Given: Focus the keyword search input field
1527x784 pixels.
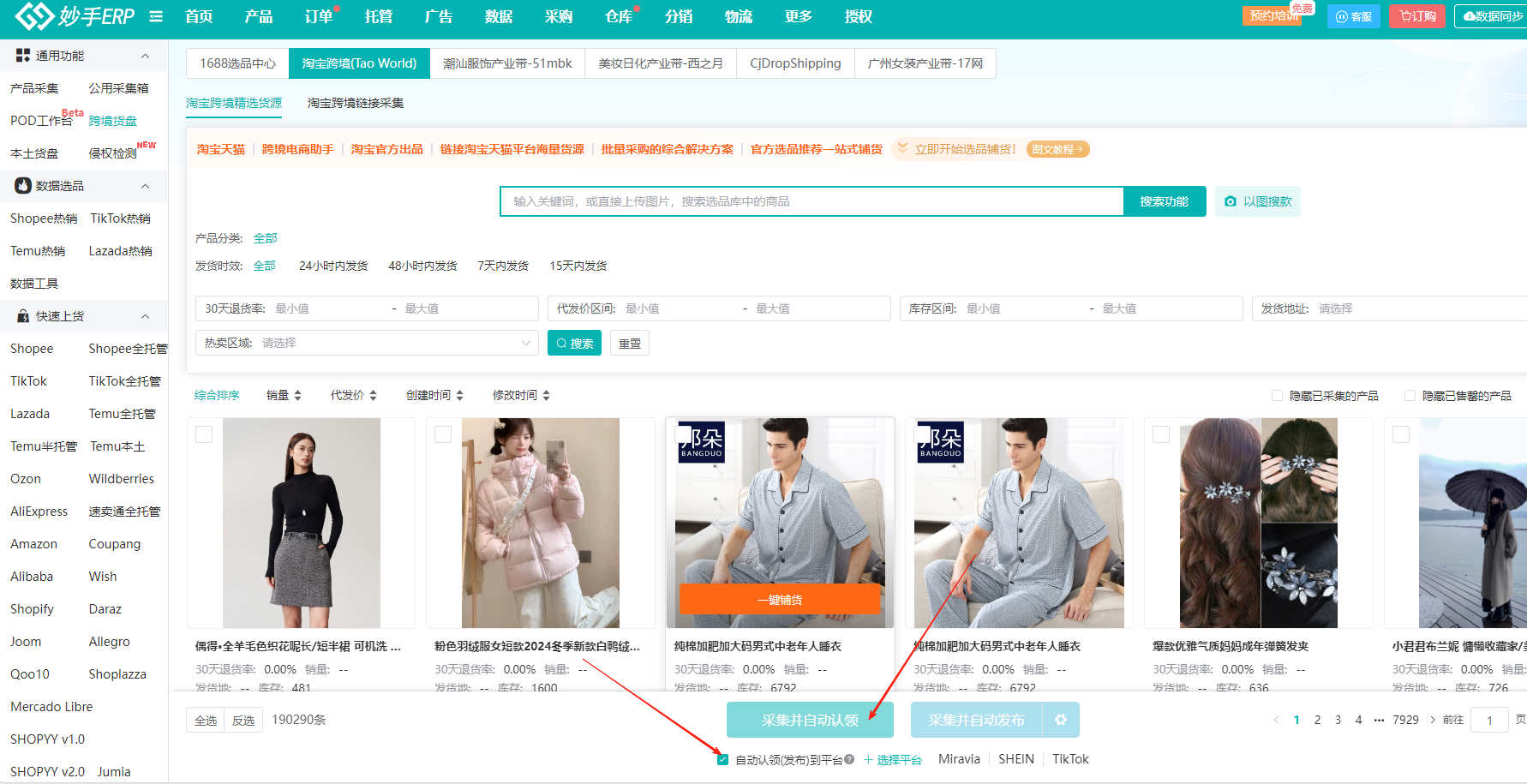Looking at the screenshot, I should pyautogui.click(x=811, y=201).
